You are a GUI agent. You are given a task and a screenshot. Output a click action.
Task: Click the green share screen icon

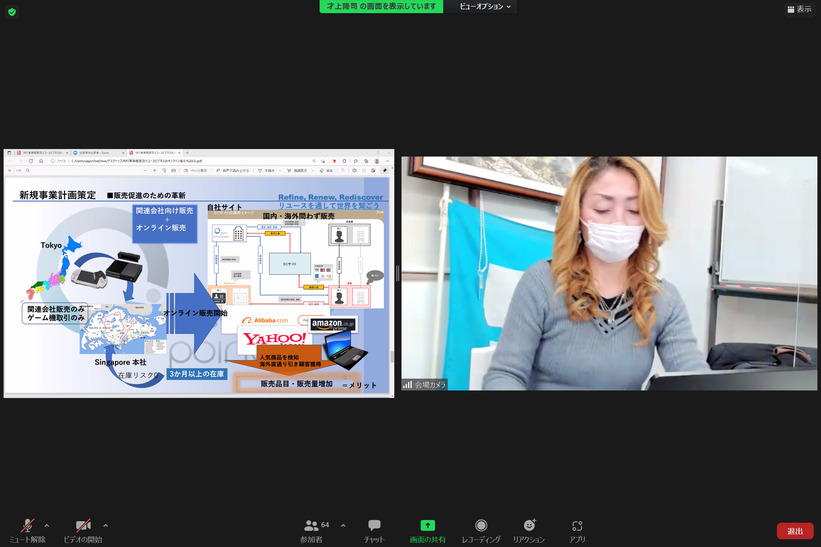pos(427,525)
